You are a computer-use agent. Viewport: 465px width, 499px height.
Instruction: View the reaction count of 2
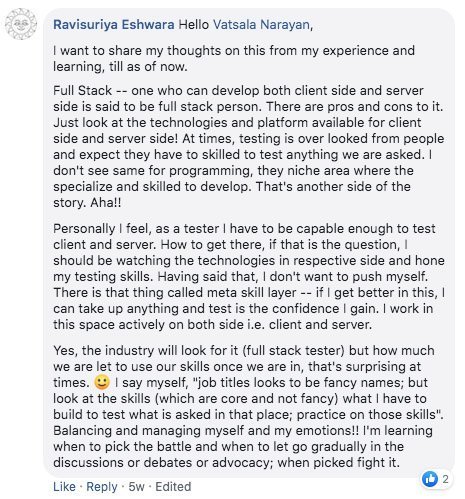click(x=445, y=479)
